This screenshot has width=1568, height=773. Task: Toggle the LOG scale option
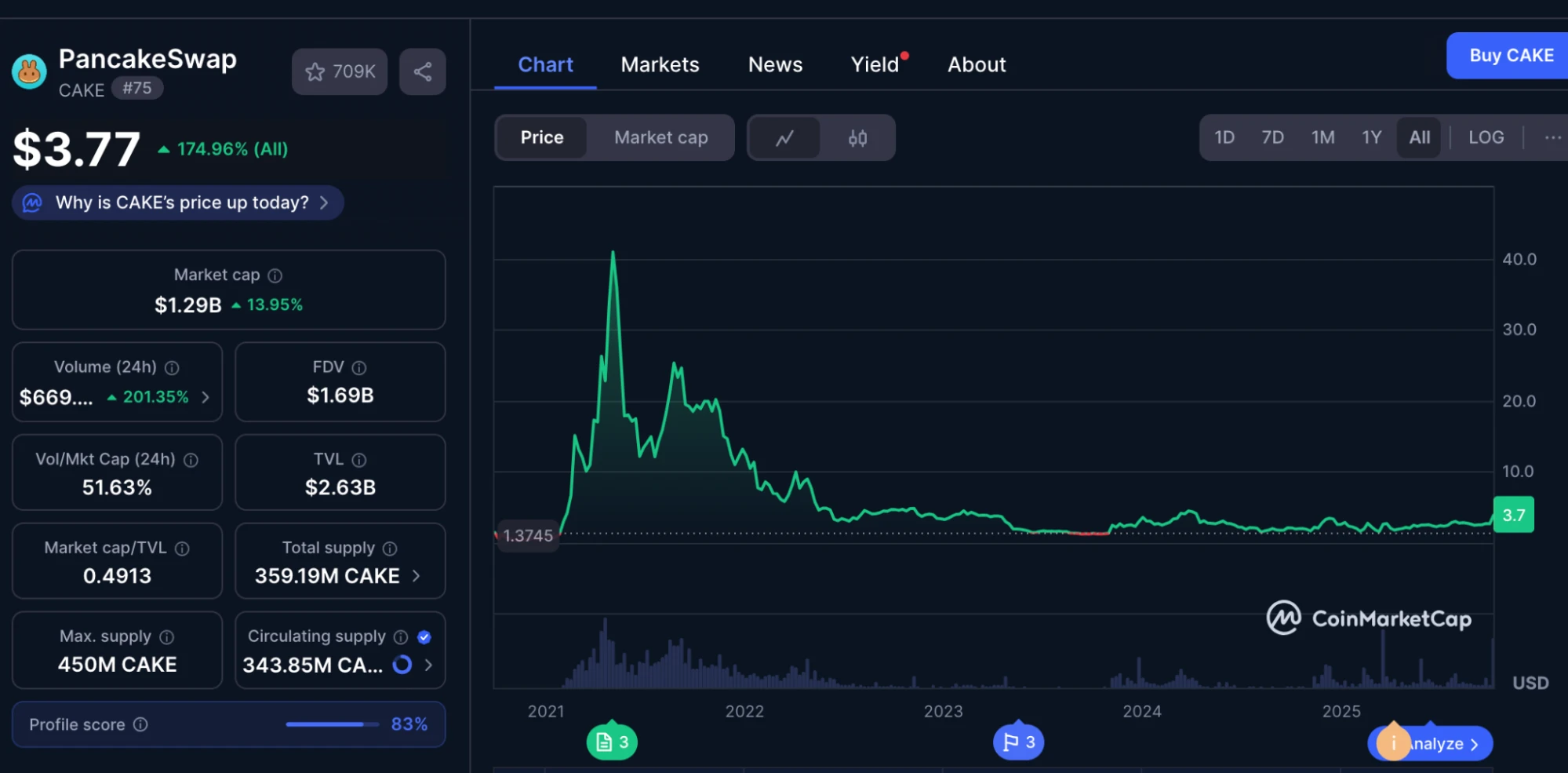pos(1486,137)
